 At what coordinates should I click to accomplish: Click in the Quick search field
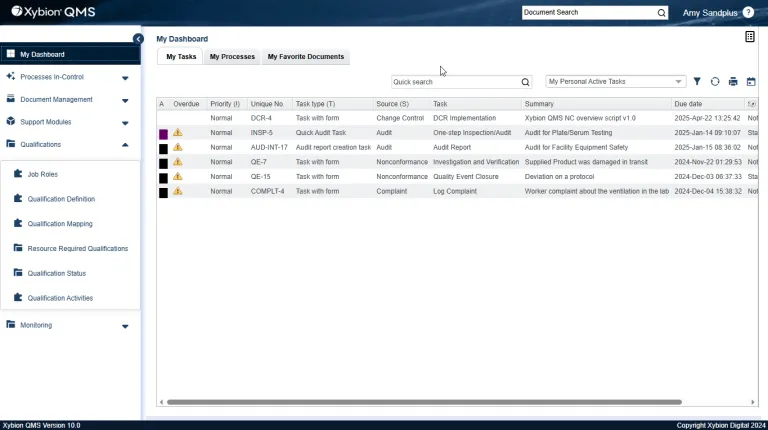pos(455,82)
